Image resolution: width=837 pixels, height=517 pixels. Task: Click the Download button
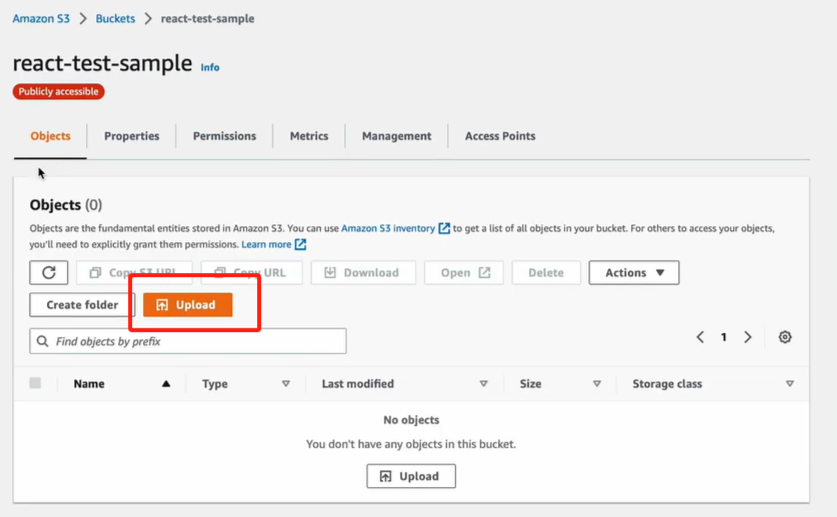point(363,273)
